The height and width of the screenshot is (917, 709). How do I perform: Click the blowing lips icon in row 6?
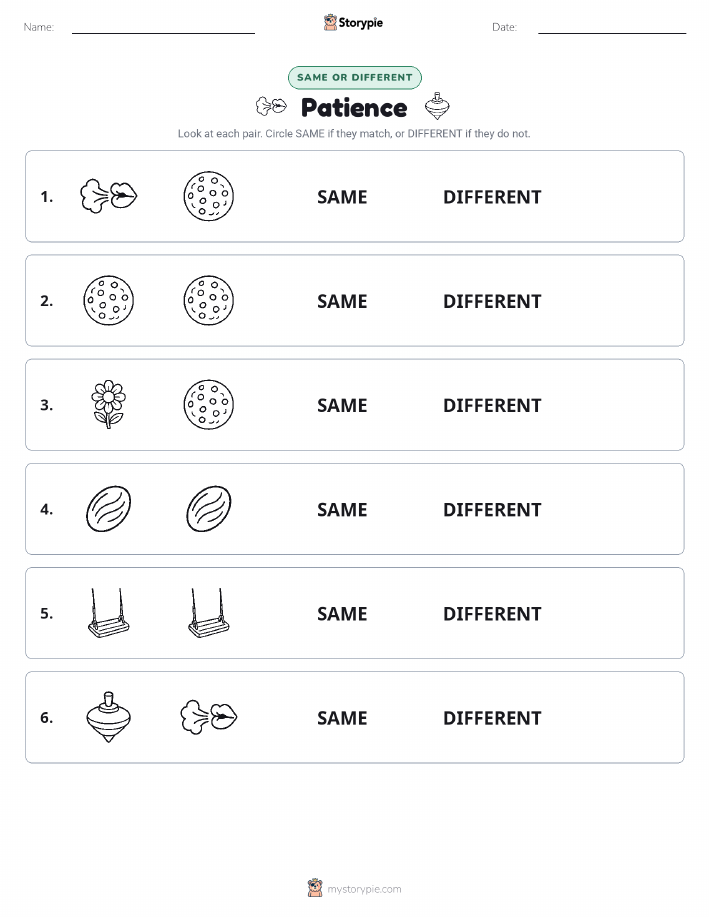tap(209, 717)
